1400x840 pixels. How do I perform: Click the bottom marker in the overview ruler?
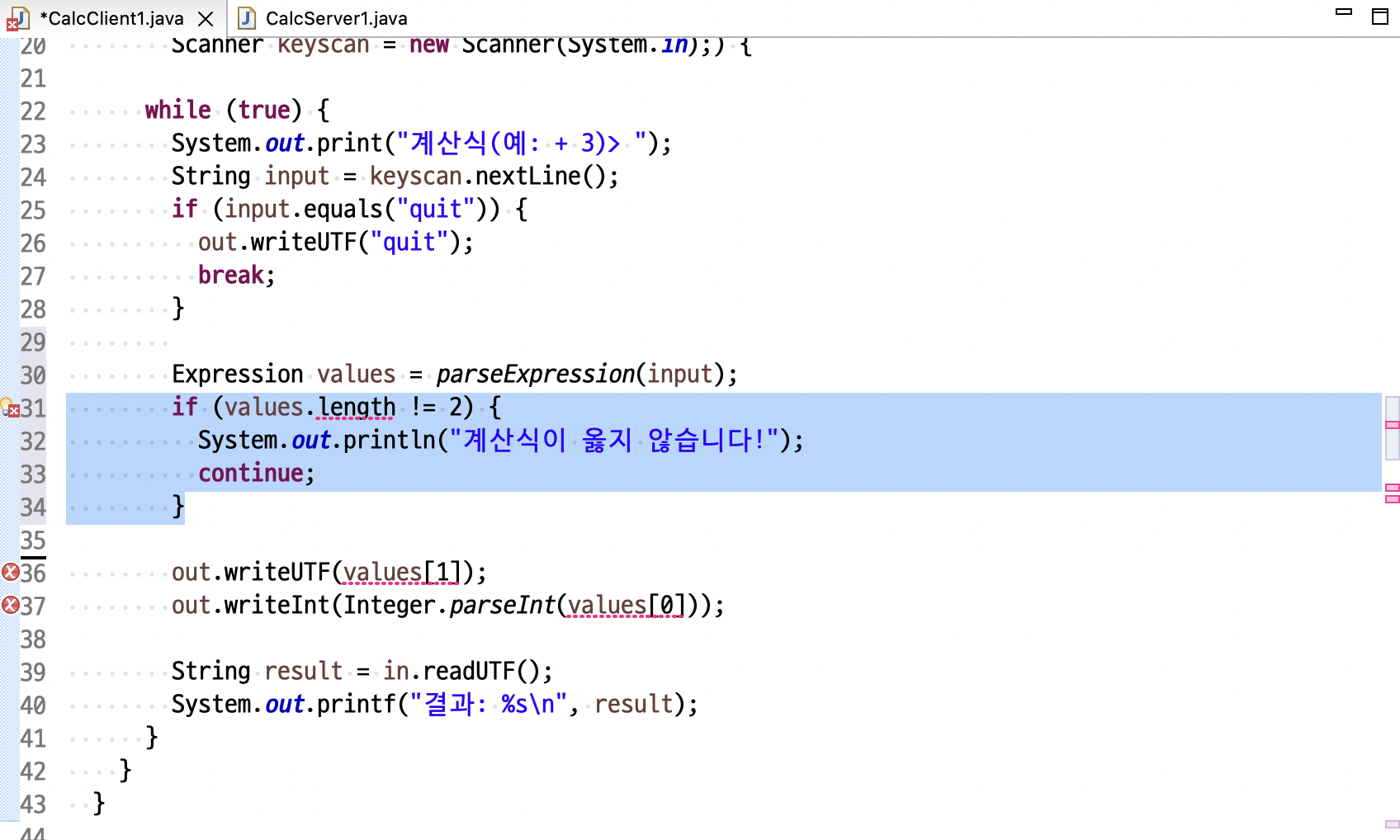[x=1393, y=823]
